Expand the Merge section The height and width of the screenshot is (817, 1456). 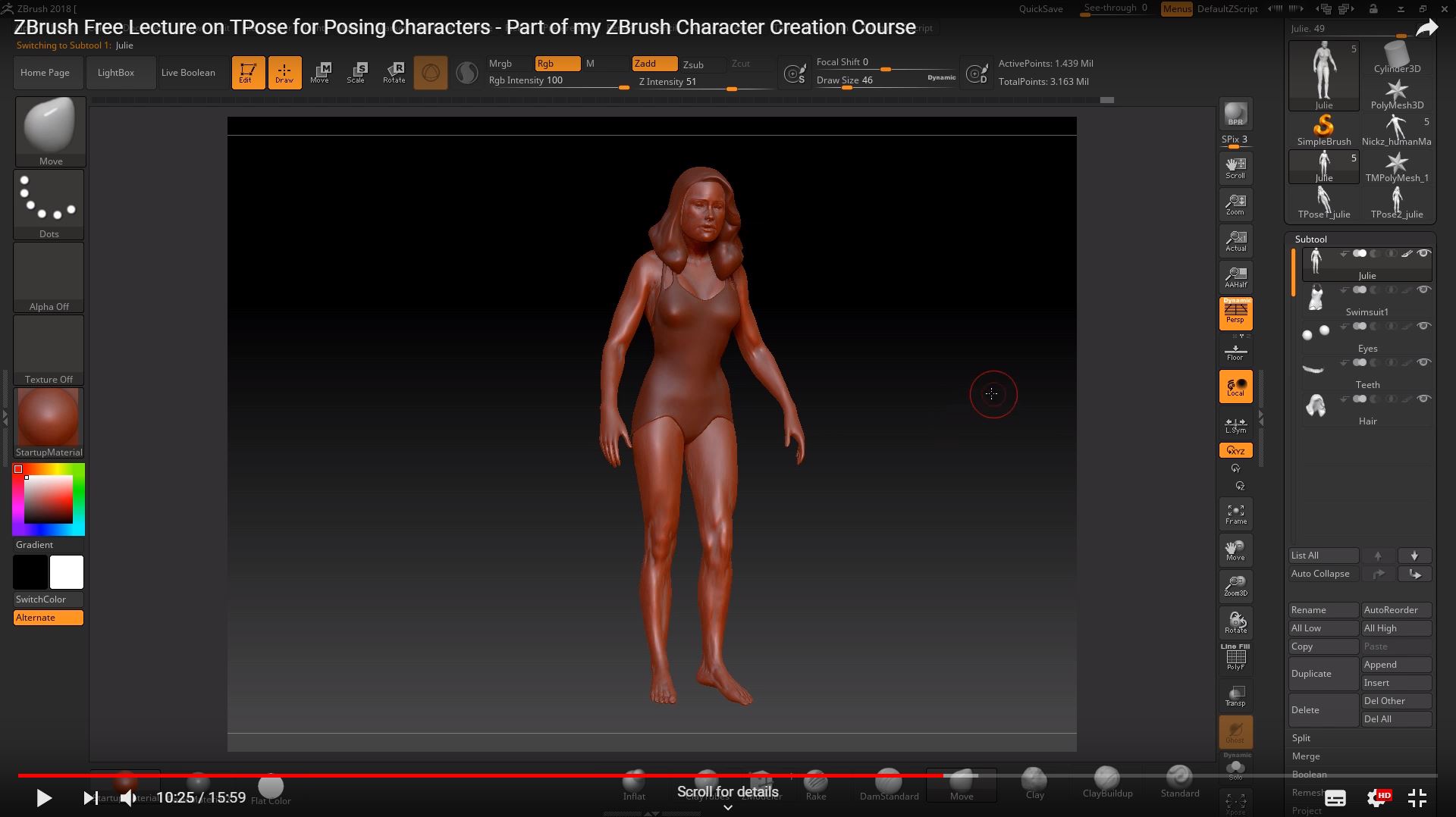point(1306,756)
